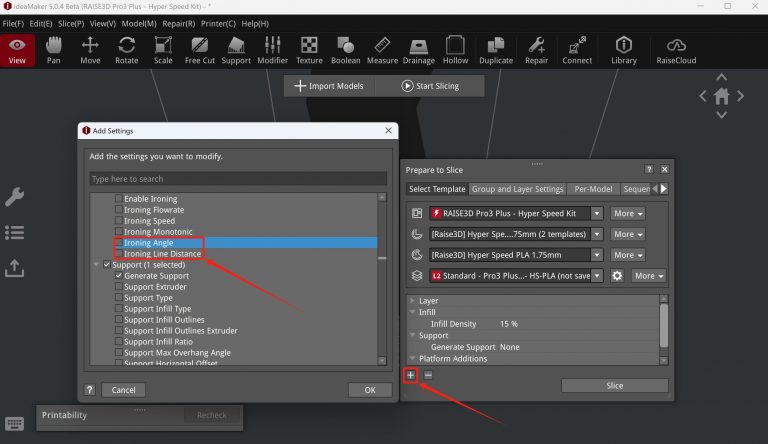Image resolution: width=768 pixels, height=444 pixels.
Task: Uncheck the Generate Support checkbox
Action: tap(119, 275)
